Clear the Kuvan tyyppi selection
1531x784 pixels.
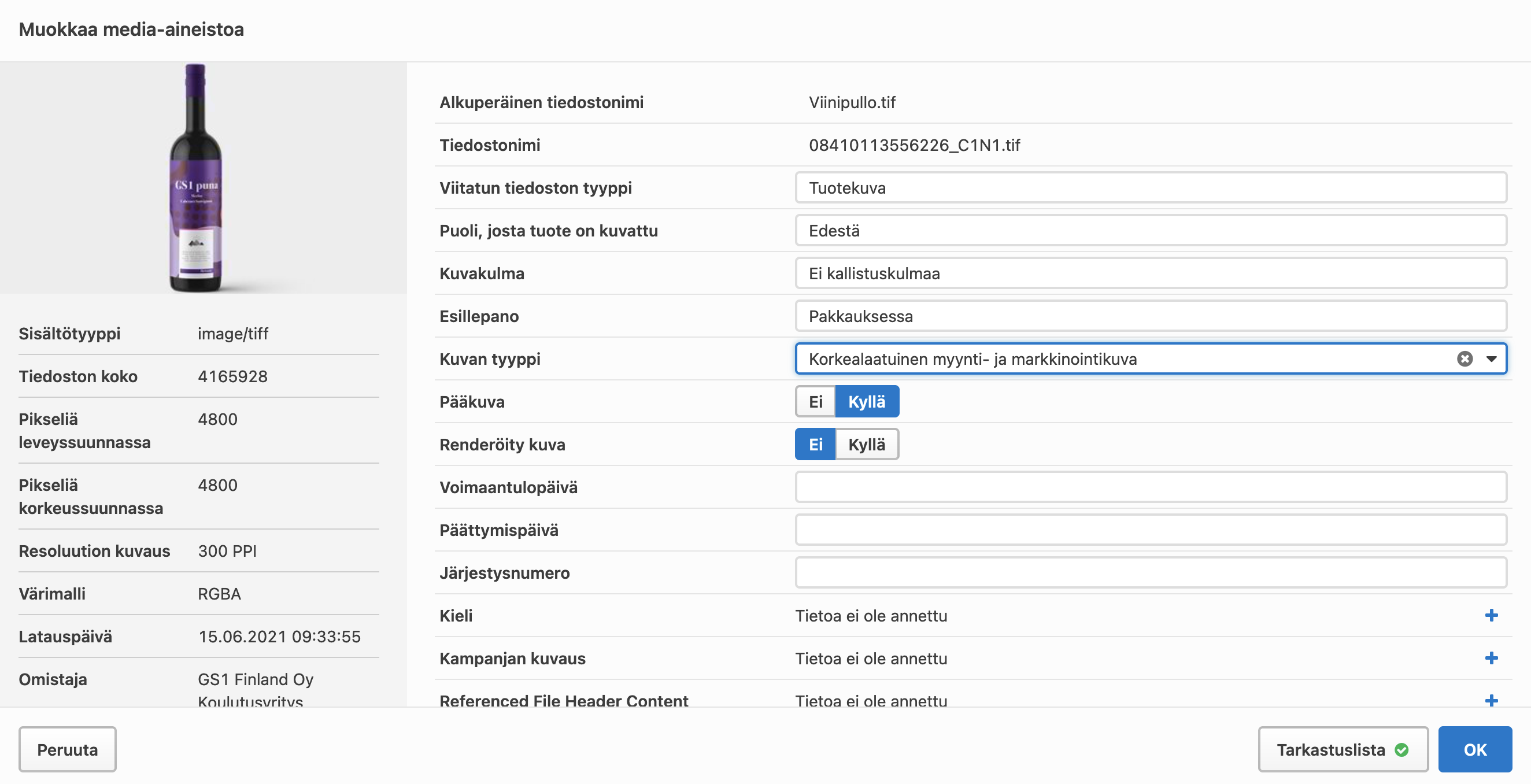pyautogui.click(x=1465, y=359)
